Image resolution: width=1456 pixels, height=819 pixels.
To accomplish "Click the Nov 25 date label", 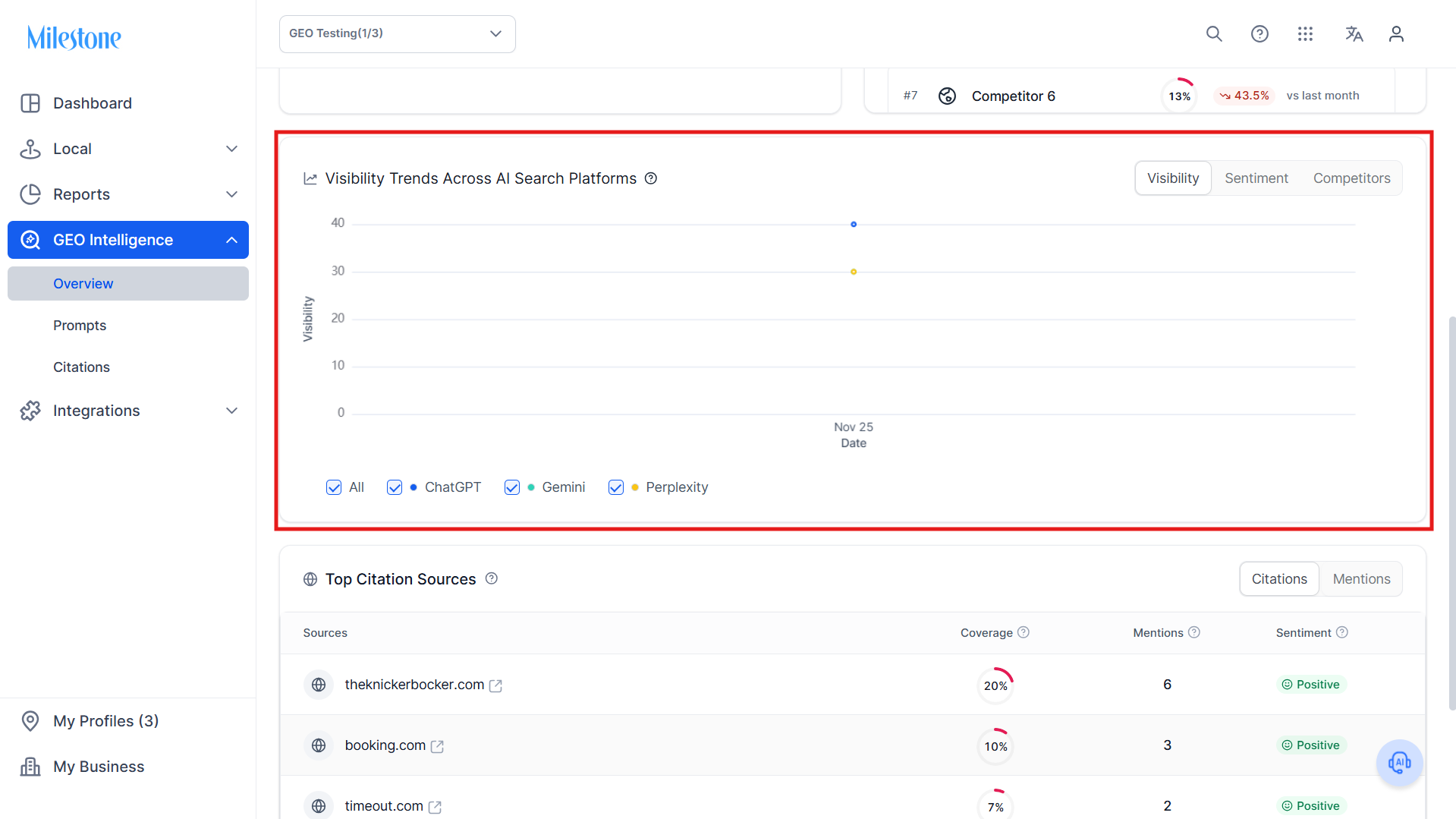I will 854,427.
